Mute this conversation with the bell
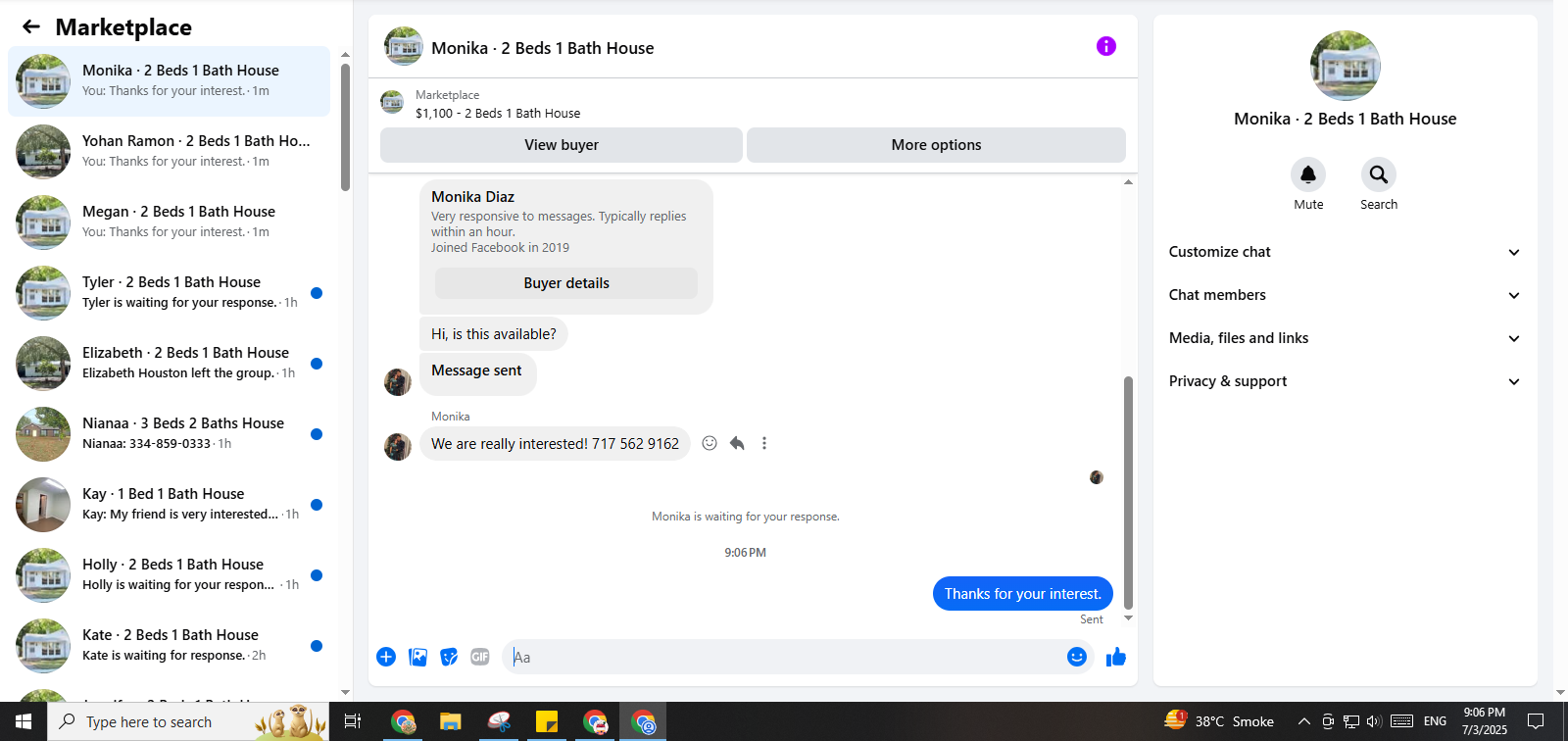This screenshot has width=1568, height=741. coord(1308,174)
